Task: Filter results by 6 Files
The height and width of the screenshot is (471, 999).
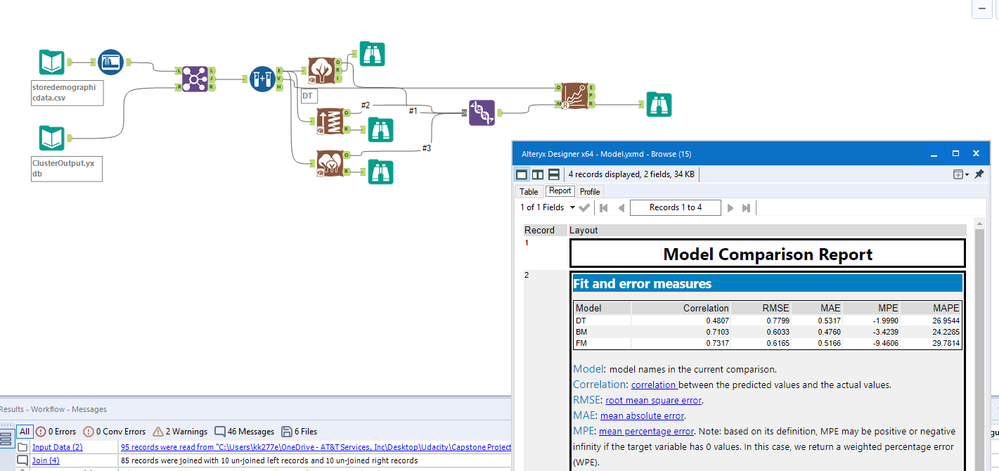Action: point(299,431)
